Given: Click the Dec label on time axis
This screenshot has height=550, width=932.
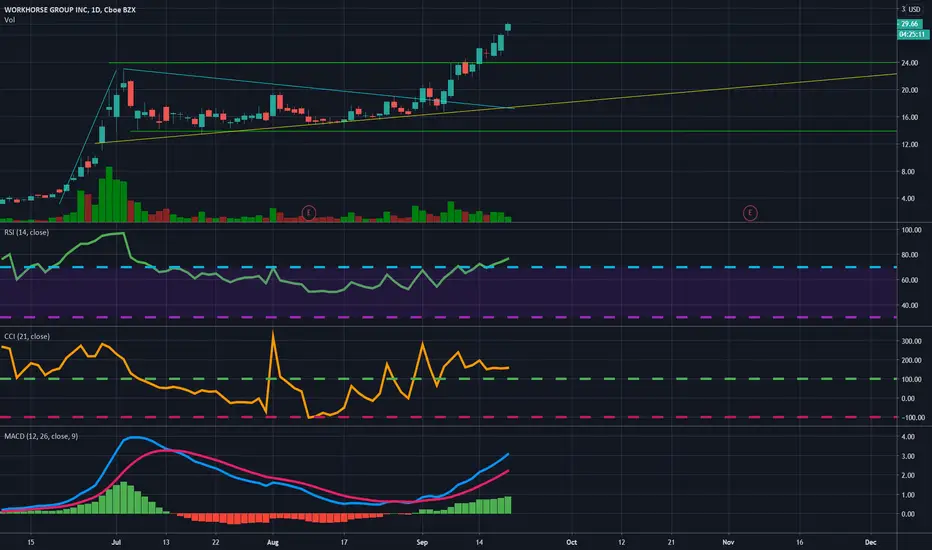Looking at the screenshot, I should pyautogui.click(x=870, y=542).
